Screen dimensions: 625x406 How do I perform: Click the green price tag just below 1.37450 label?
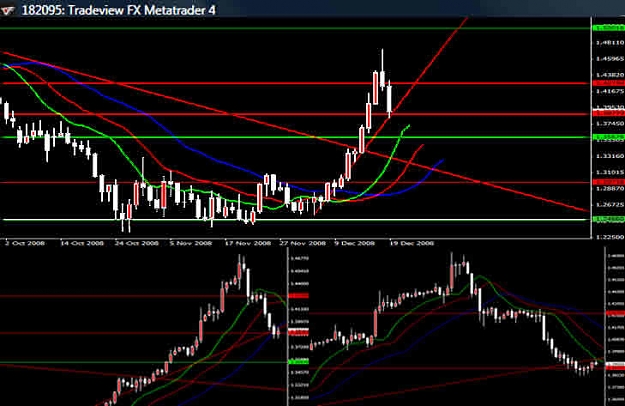[609, 137]
